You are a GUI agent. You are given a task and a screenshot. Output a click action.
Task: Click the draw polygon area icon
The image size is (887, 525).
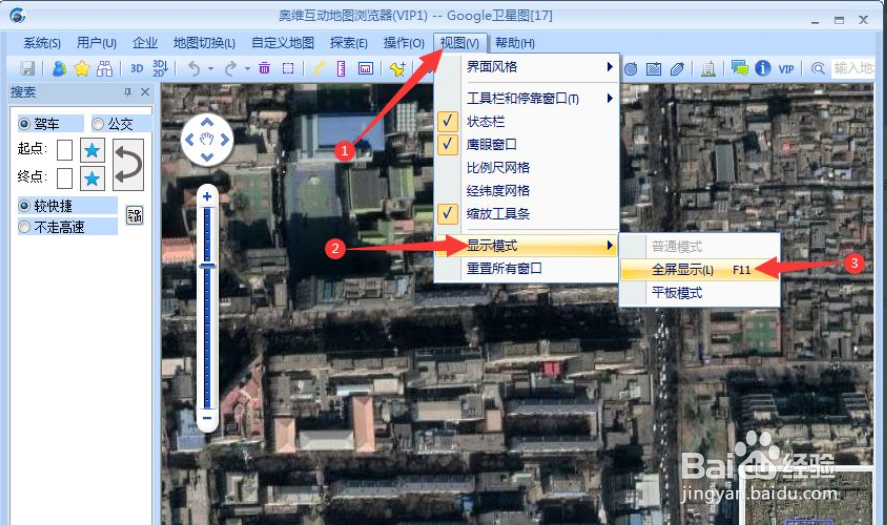coord(653,68)
